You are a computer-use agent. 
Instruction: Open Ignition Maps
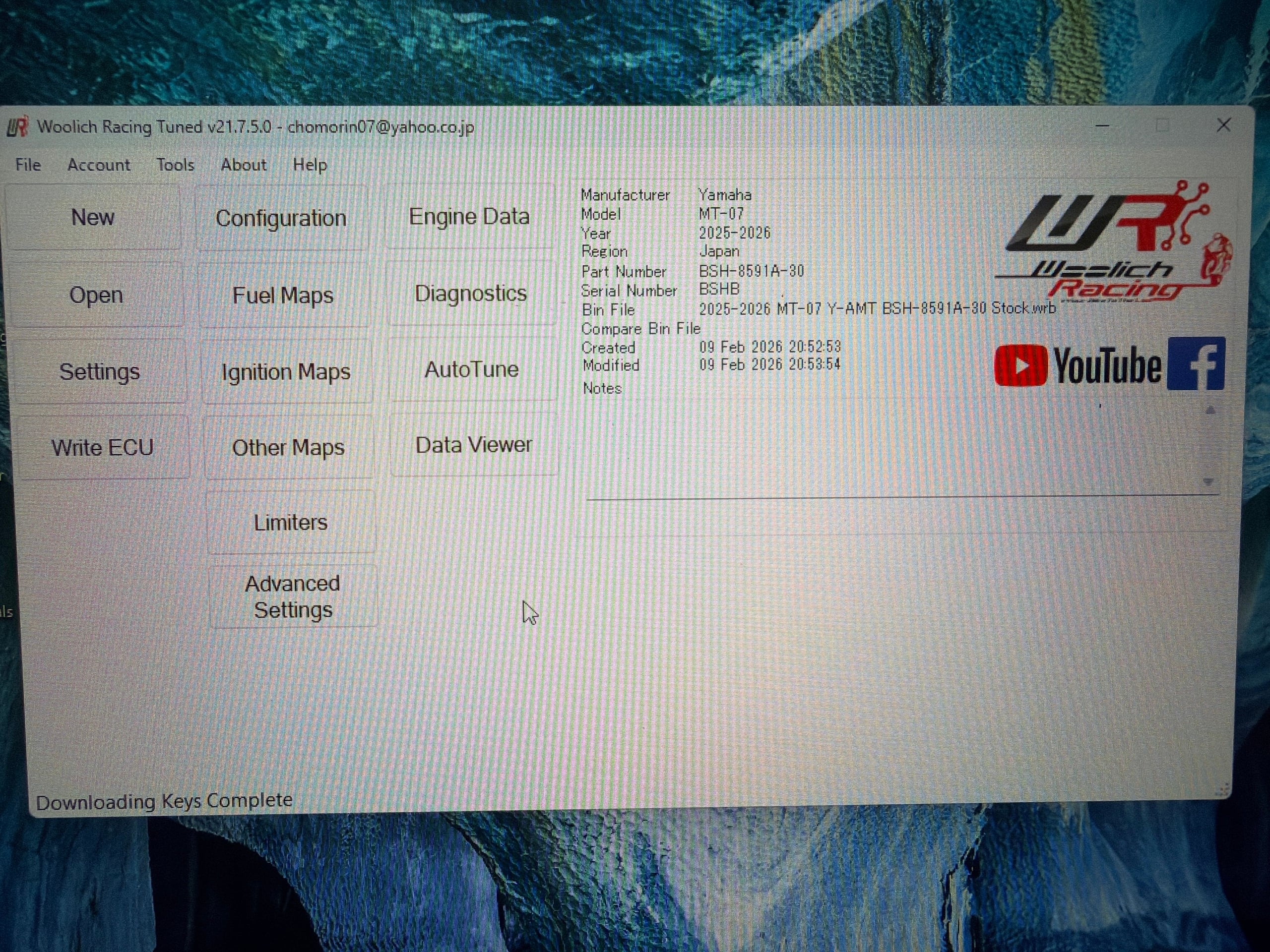tap(287, 372)
